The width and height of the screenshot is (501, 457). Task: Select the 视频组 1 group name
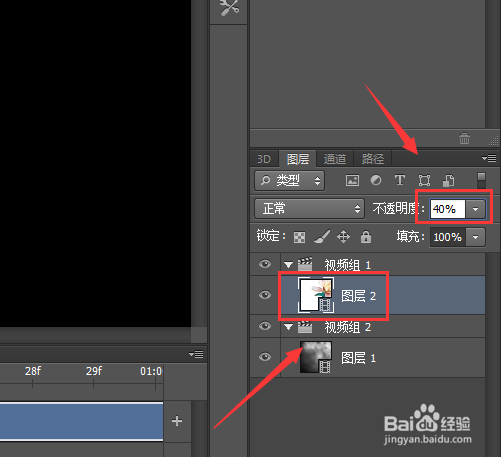348,265
